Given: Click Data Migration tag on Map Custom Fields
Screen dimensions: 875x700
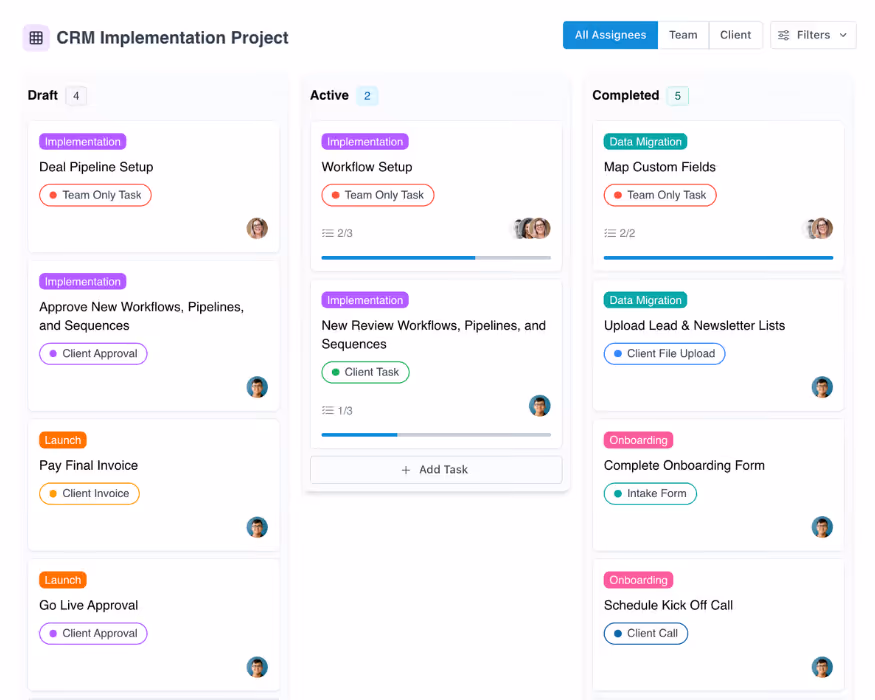Looking at the screenshot, I should click(646, 142).
